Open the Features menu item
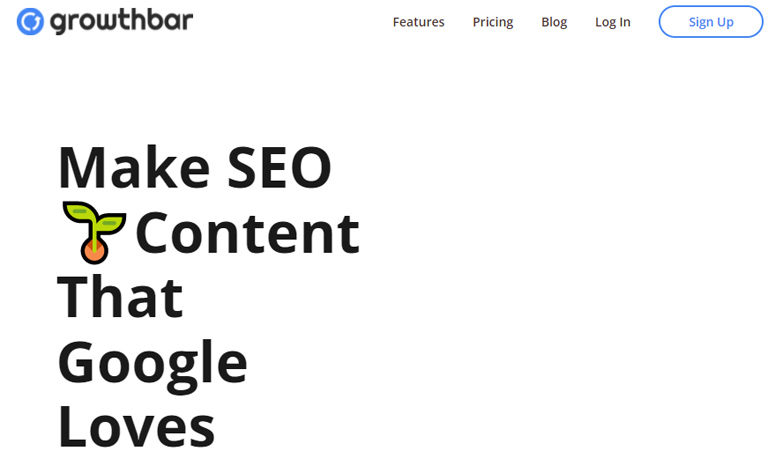The width and height of the screenshot is (768, 466). tap(418, 22)
